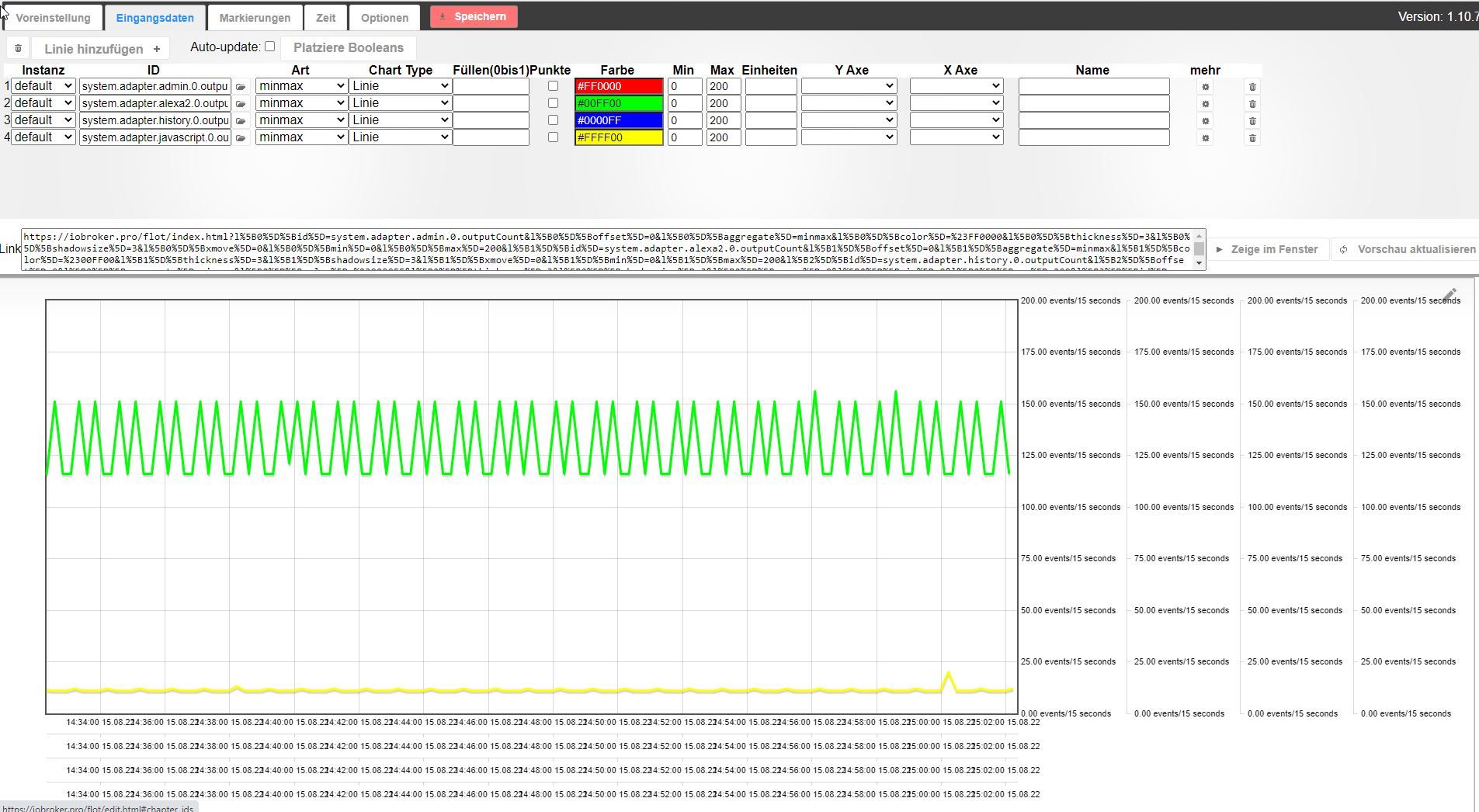The width and height of the screenshot is (1479, 812).
Task: Open folder browser for history.0 ID
Action: click(x=241, y=121)
